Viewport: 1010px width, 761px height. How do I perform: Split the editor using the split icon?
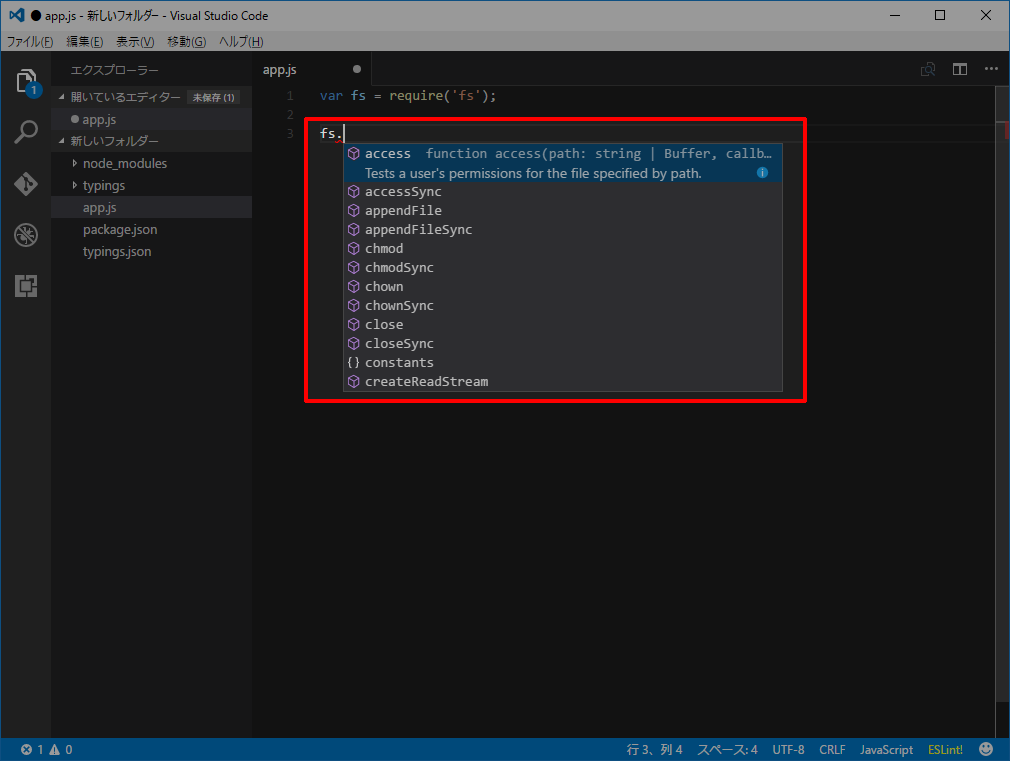[961, 69]
